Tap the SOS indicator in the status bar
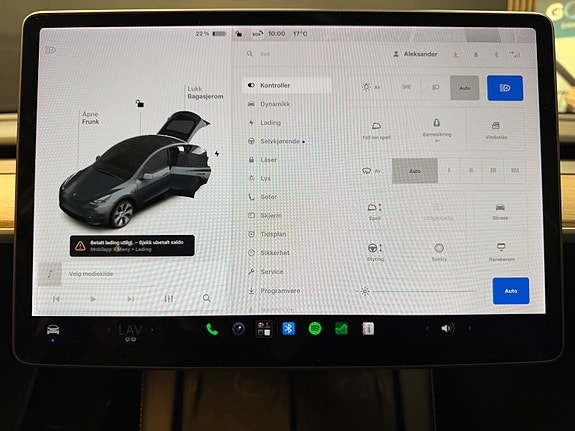 tap(257, 34)
